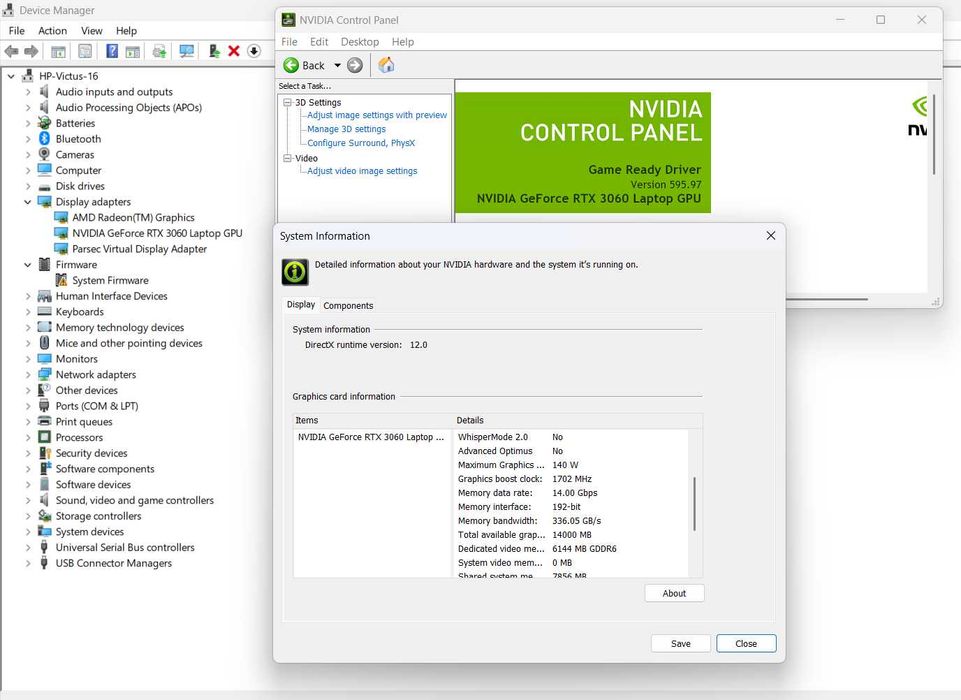This screenshot has width=961, height=700.
Task: Save the system information
Action: (680, 644)
